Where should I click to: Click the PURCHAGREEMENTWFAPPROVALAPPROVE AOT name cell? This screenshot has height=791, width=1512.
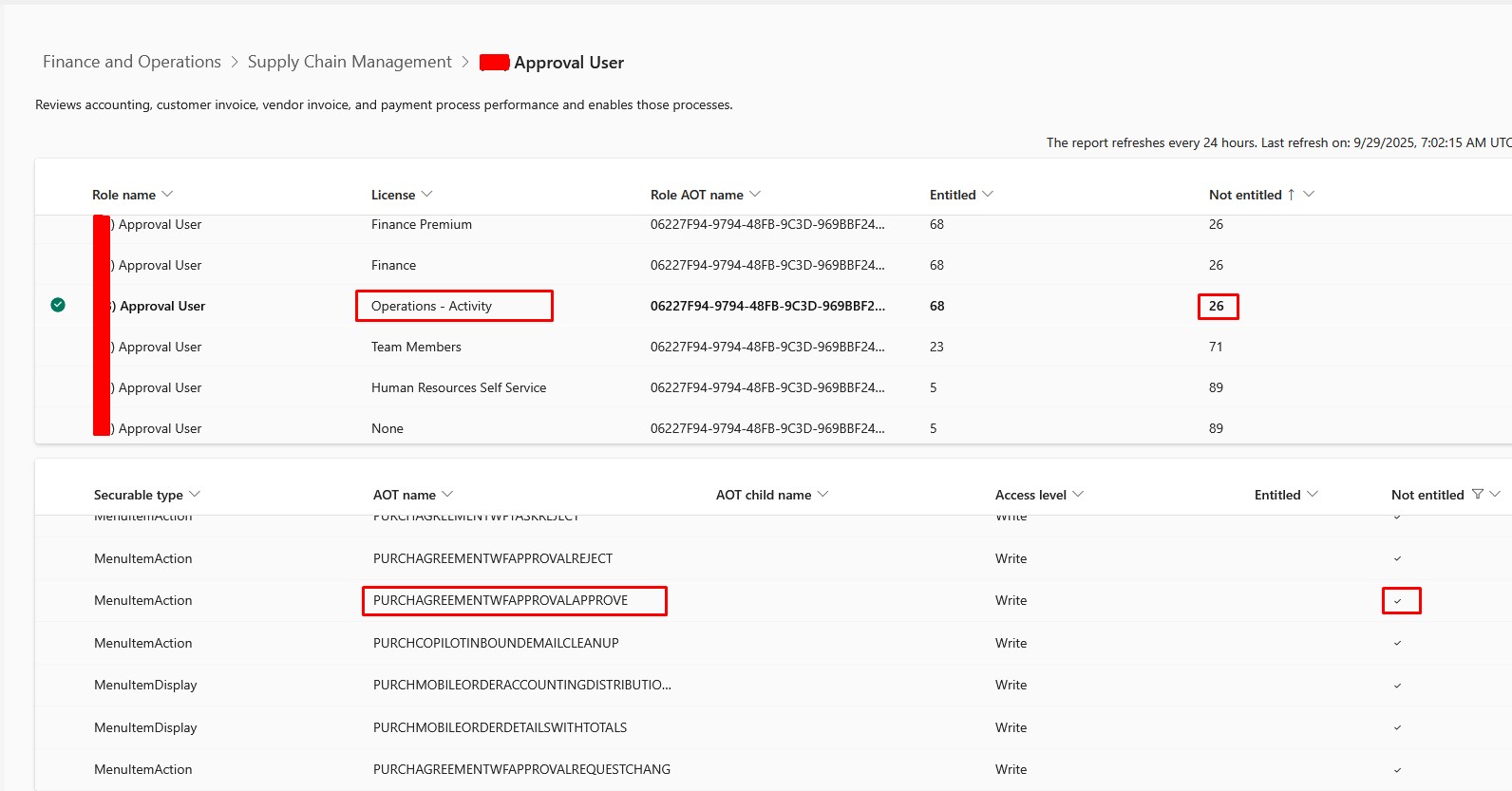[x=501, y=600]
